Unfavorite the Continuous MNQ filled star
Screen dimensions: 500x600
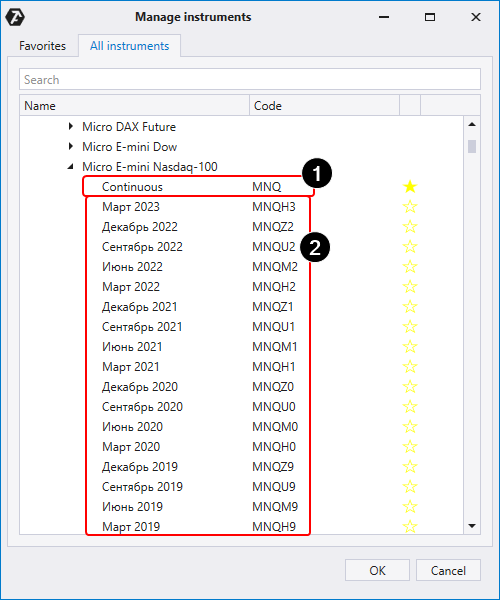(x=410, y=187)
